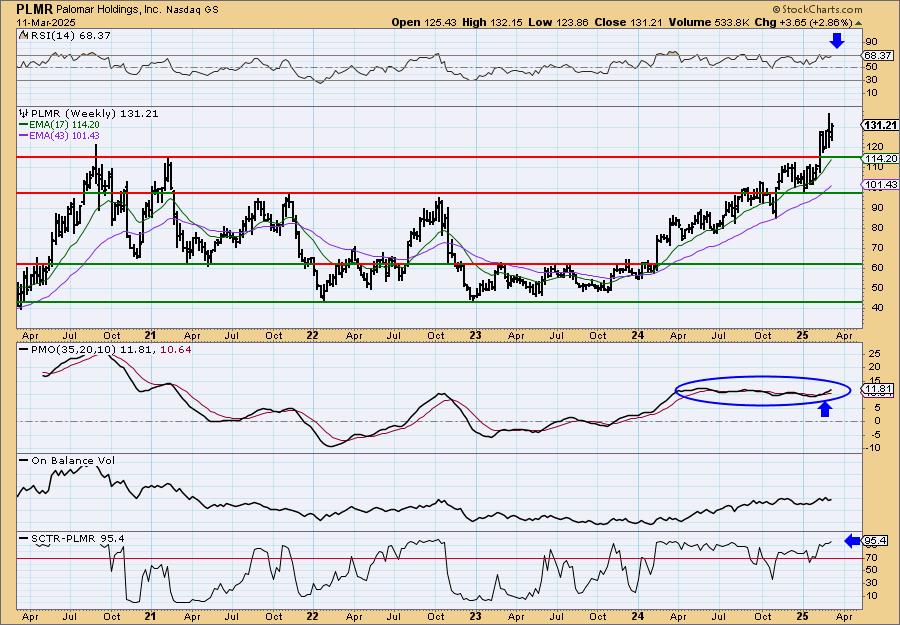This screenshot has height=625, width=900.
Task: Click the 90 label on the RSI axis
Action: (871, 42)
